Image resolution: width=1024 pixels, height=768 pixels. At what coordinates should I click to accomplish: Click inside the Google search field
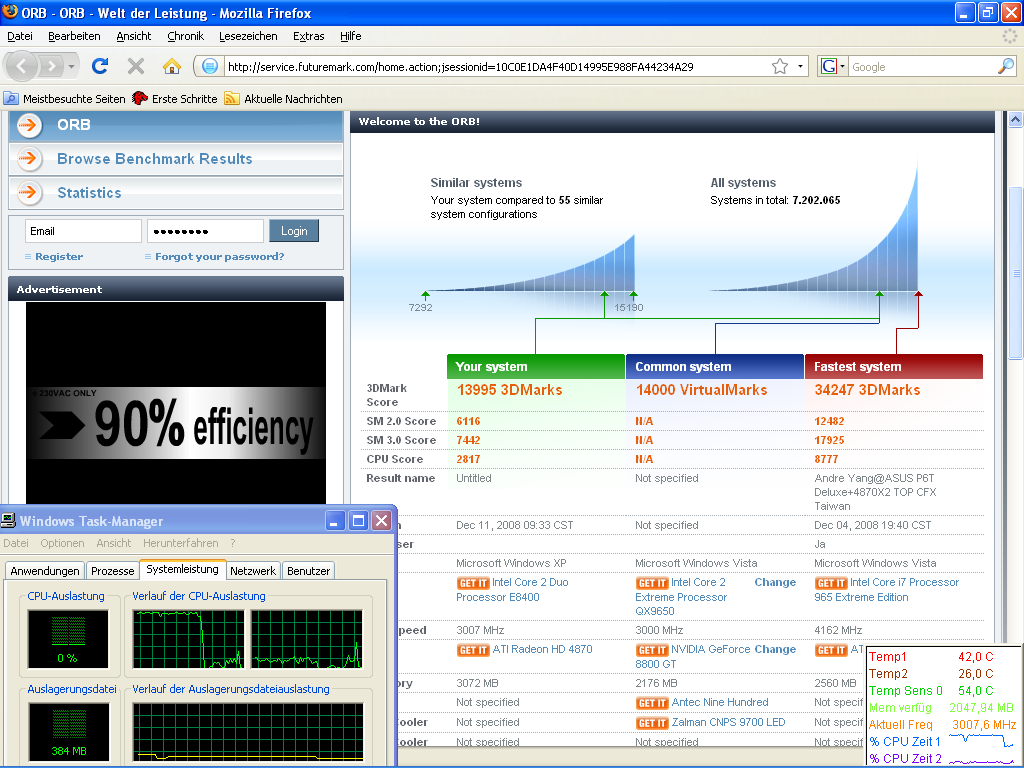point(922,67)
